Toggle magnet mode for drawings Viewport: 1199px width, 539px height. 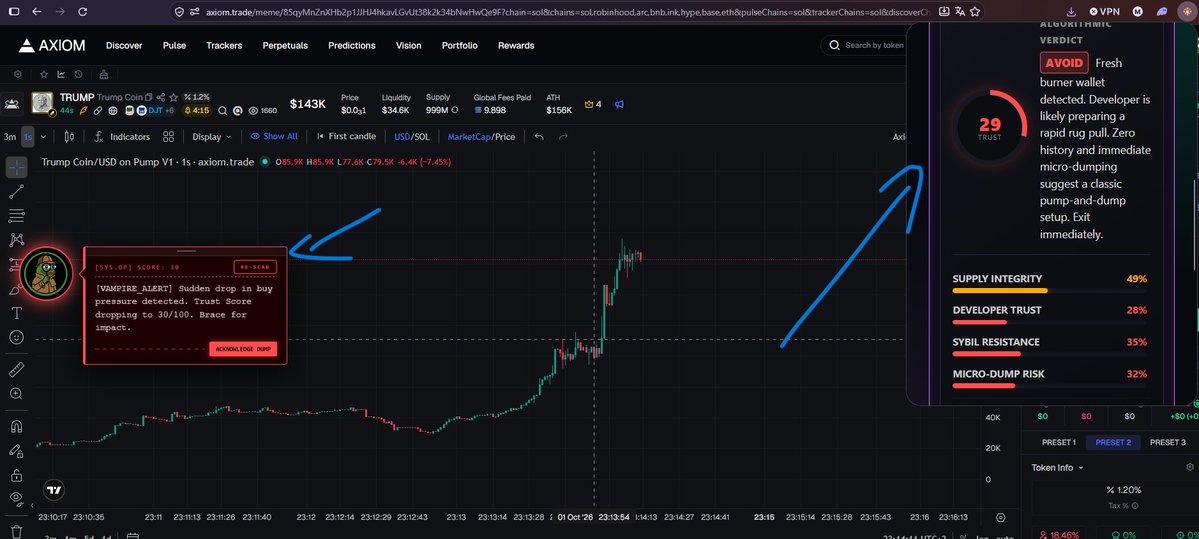[17, 427]
